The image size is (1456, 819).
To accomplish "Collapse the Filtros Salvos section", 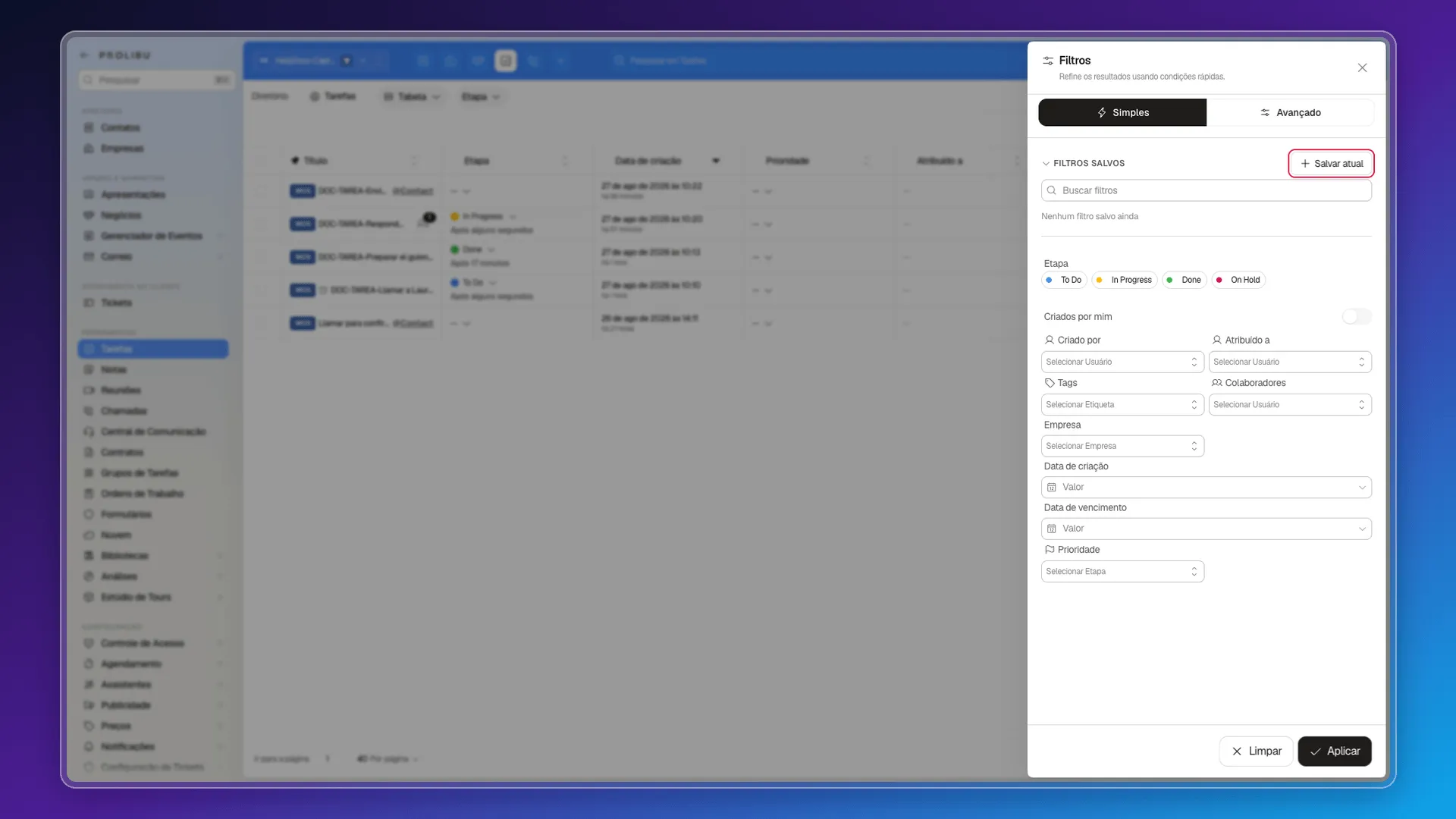I will 1083,163.
